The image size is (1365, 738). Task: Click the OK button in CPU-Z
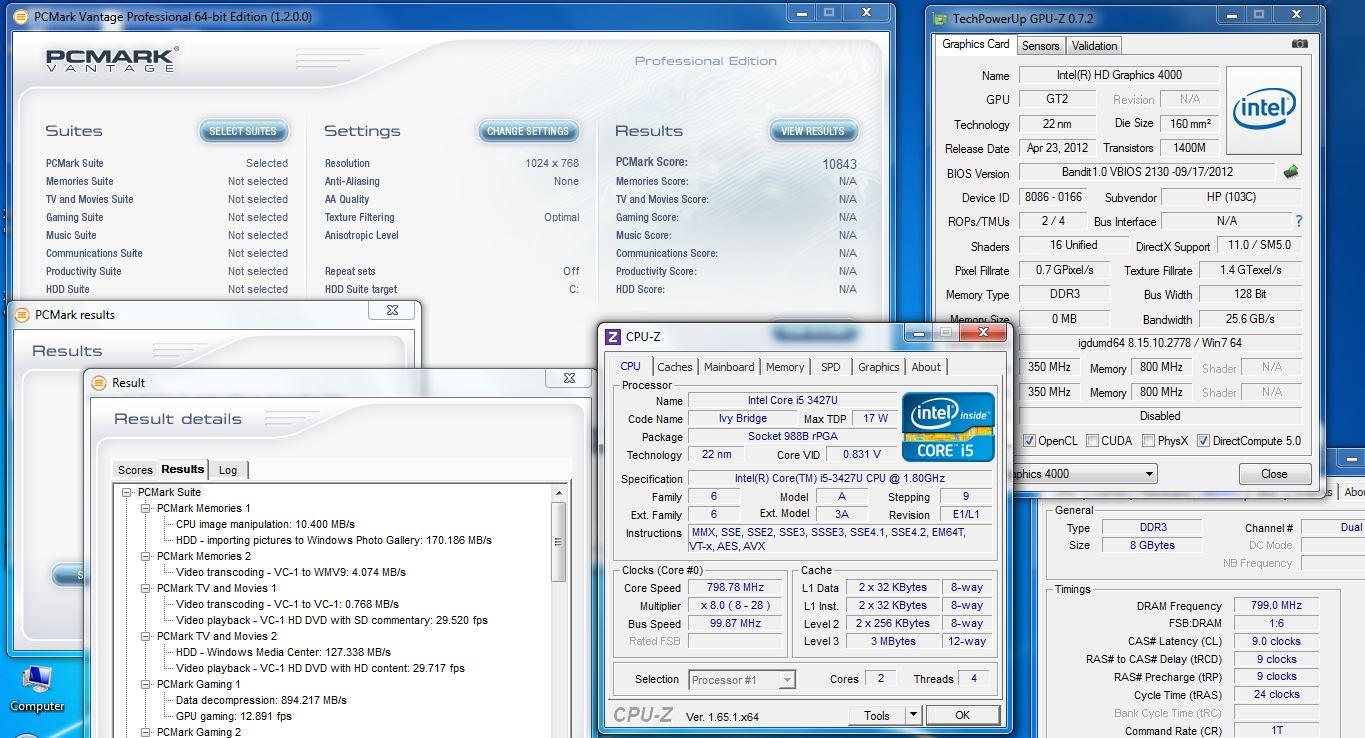coord(962,715)
